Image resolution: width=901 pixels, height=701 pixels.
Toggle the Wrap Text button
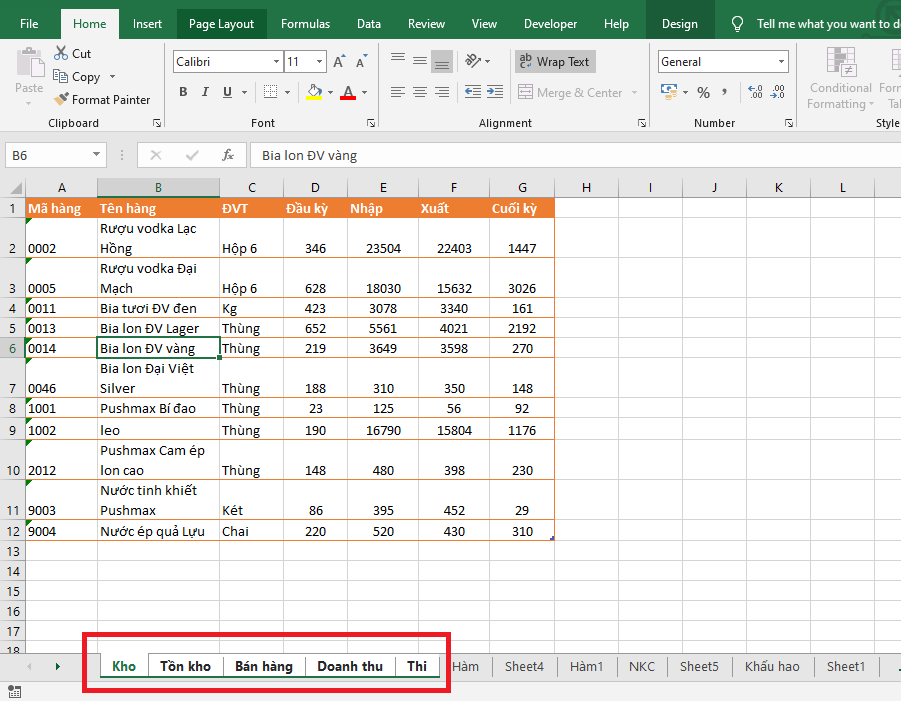(554, 62)
